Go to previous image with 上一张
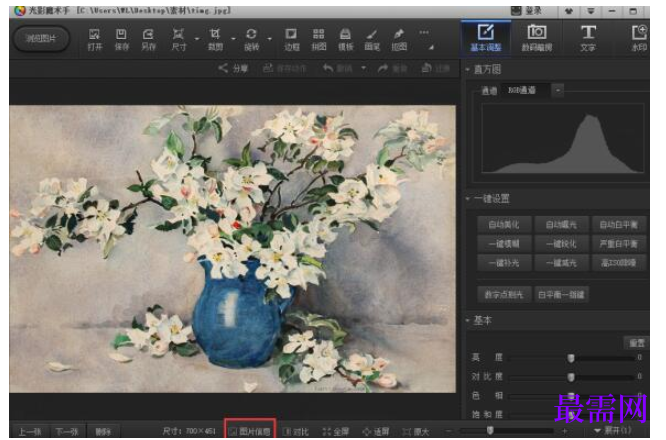666x440 pixels. pyautogui.click(x=30, y=432)
